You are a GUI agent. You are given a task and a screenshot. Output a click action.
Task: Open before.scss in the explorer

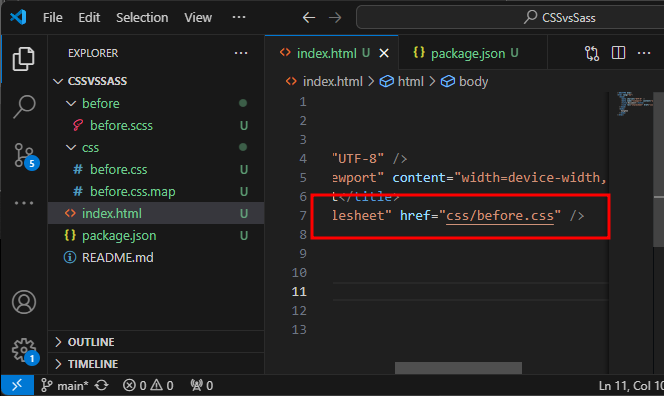(x=156, y=125)
